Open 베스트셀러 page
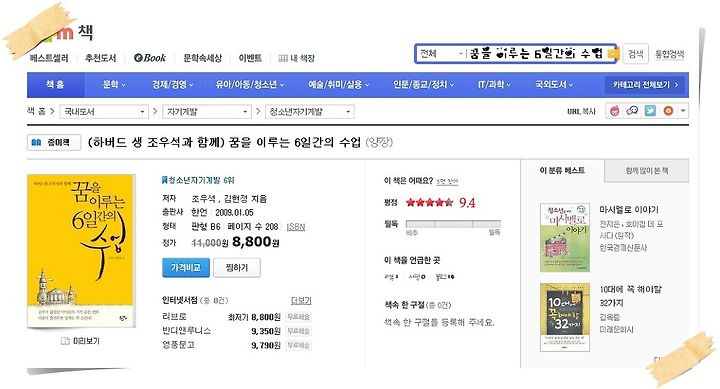 (49, 58)
